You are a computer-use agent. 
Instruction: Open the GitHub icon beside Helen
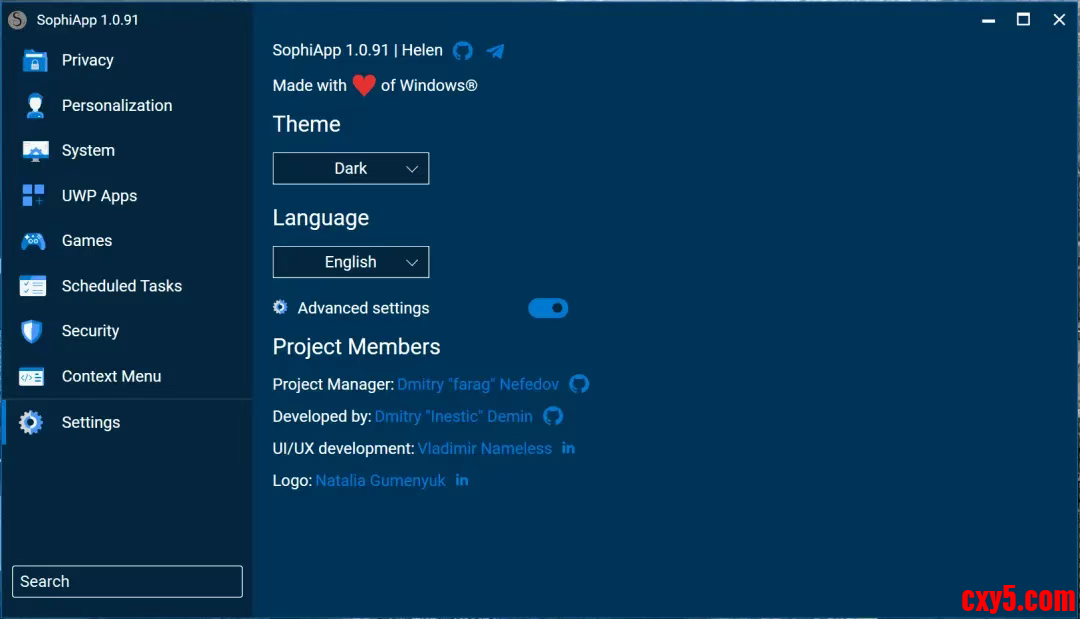pos(462,51)
